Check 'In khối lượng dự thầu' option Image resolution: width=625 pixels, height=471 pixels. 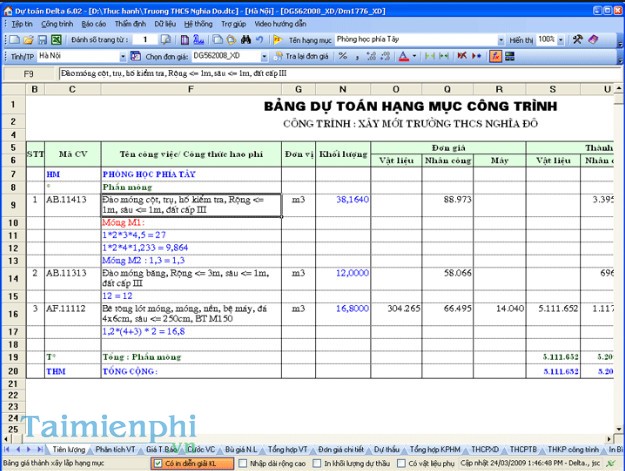[317, 464]
